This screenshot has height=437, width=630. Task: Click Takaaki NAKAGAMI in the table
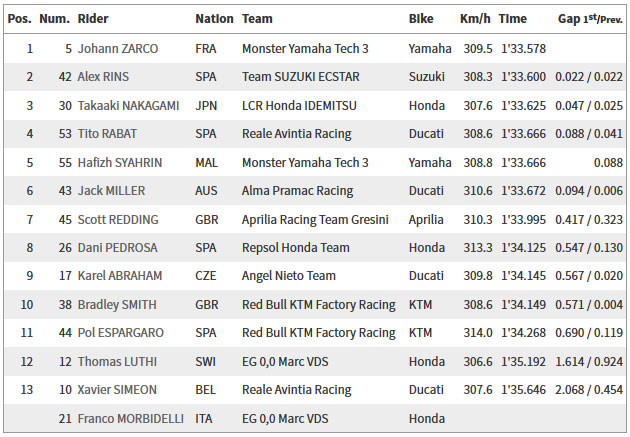pos(128,106)
